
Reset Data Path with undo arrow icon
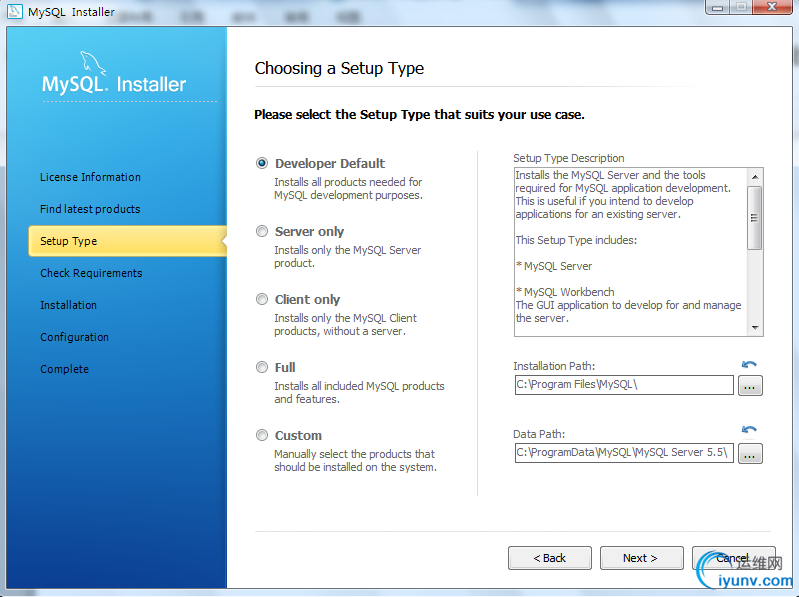(x=749, y=429)
